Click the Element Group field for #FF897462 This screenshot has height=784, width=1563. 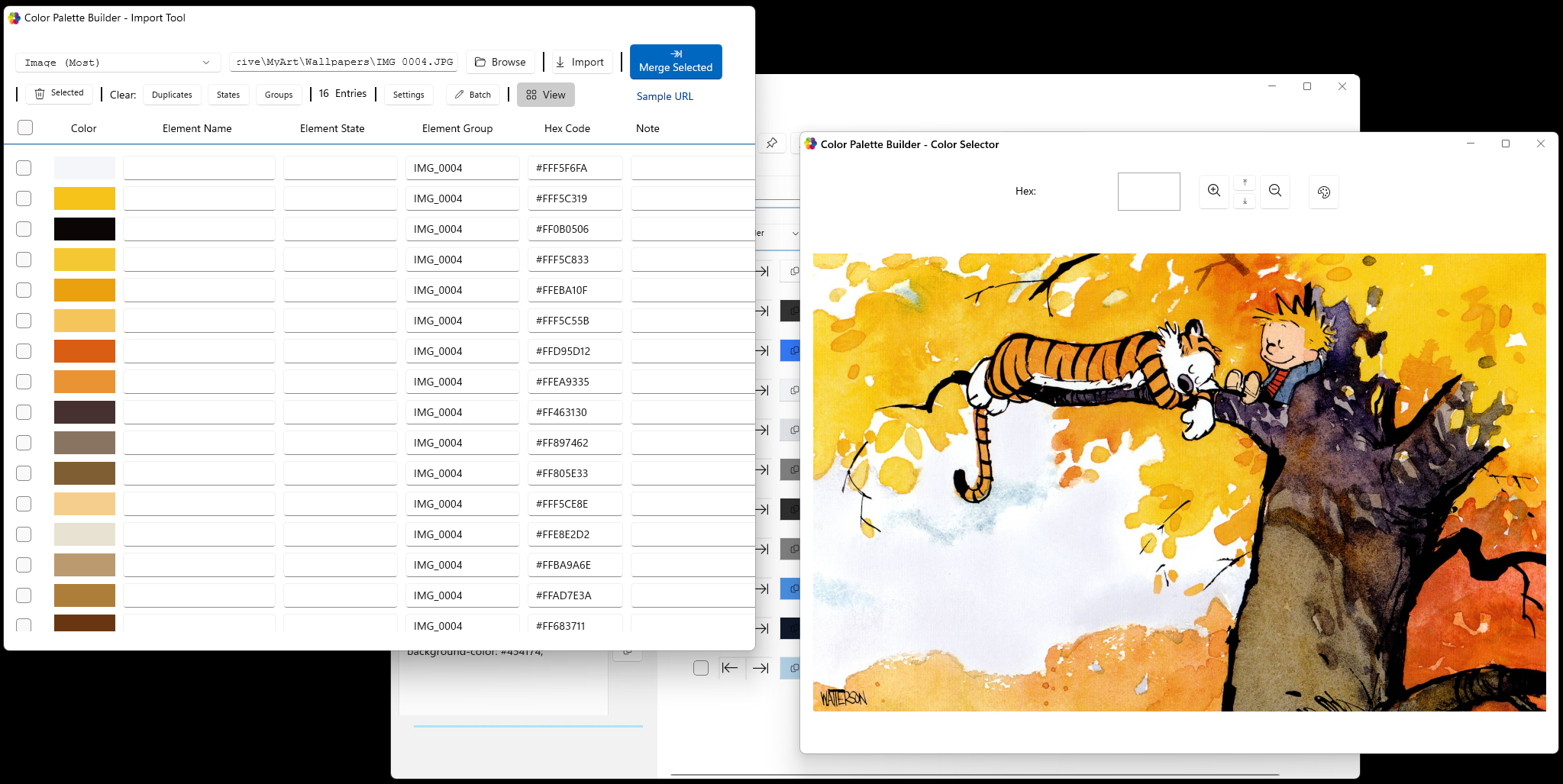[463, 443]
